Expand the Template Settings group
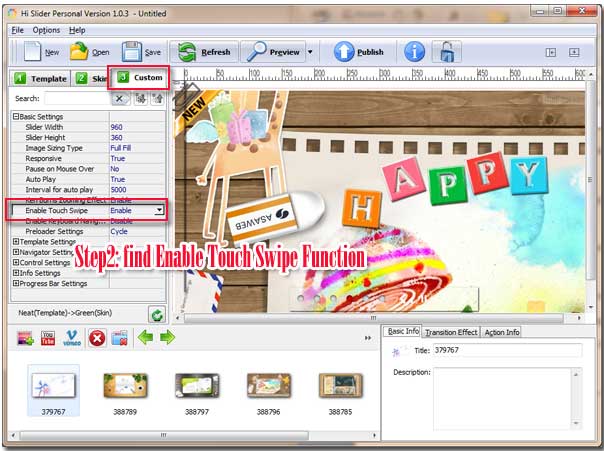Screen dimensions: 604x451 (15, 242)
